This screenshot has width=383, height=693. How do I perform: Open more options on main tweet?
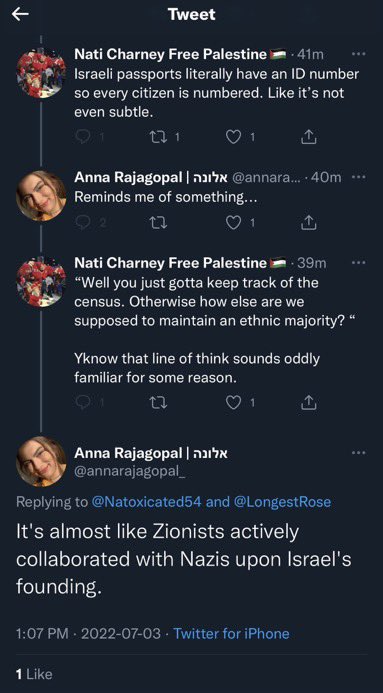coord(358,453)
